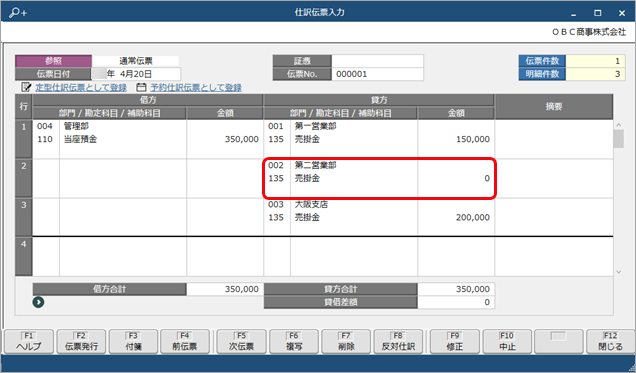Screen dimensions: 636x373
Task: Click the 摘要 column header
Action: tap(554, 107)
